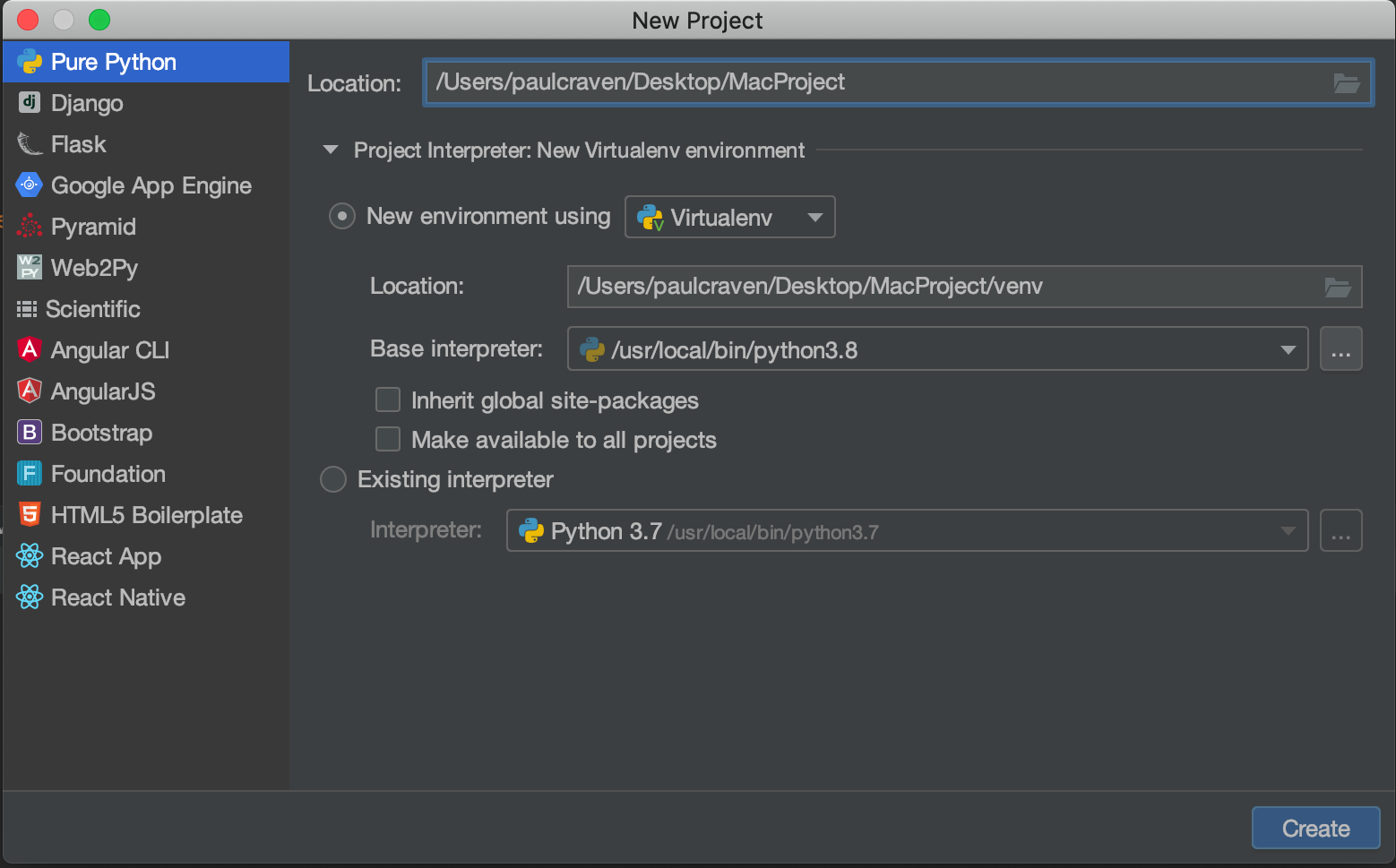
Task: Select Bootstrap project type label
Action: coord(102,433)
